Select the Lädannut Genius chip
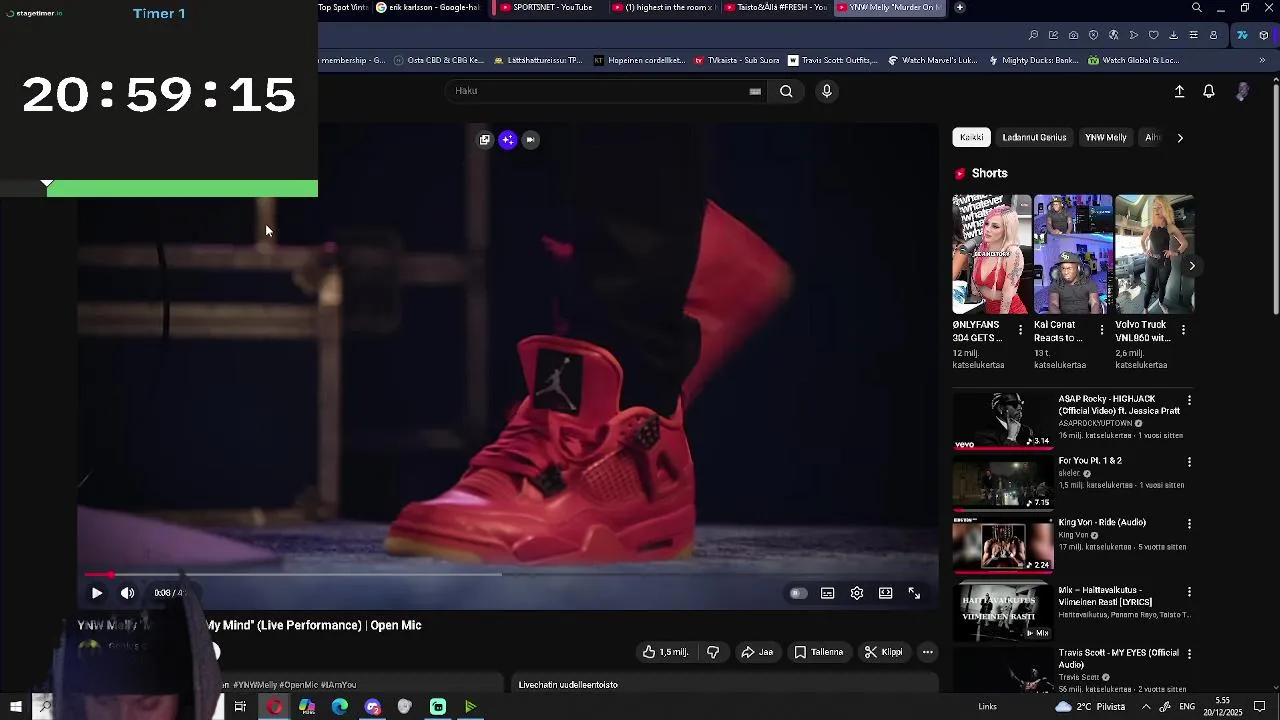 1034,137
